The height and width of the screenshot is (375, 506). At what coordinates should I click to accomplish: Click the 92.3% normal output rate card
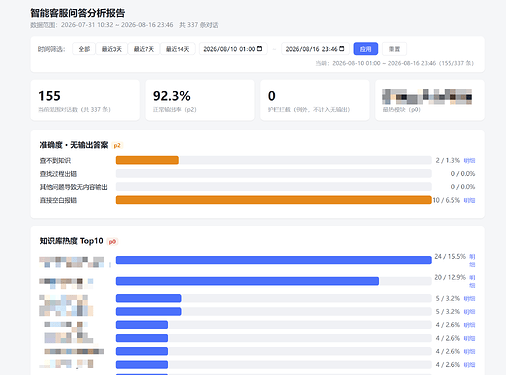click(200, 100)
